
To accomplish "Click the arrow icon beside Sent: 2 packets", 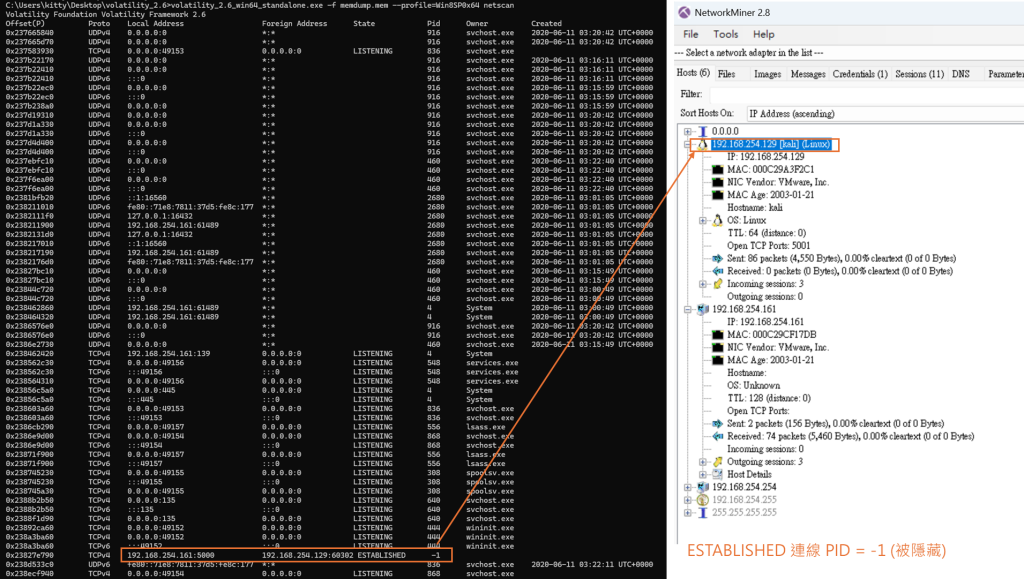I will [x=718, y=424].
